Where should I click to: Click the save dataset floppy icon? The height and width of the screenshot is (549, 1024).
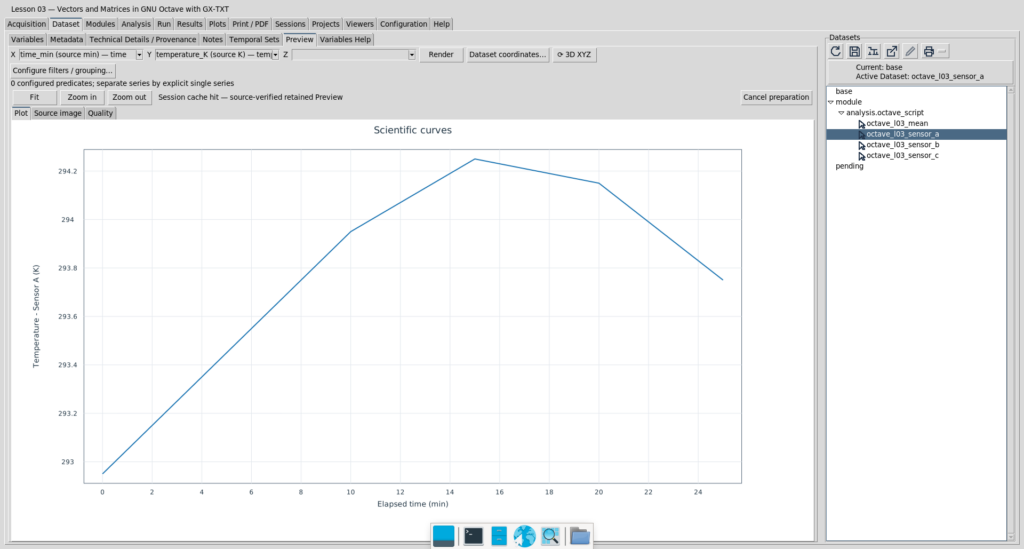pos(854,51)
